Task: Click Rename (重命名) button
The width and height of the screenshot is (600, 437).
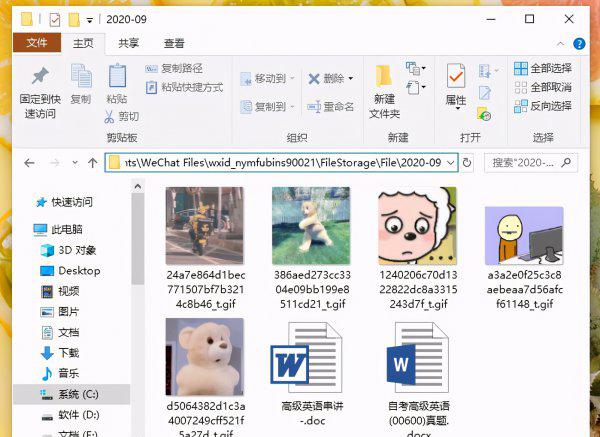Action: click(x=331, y=106)
